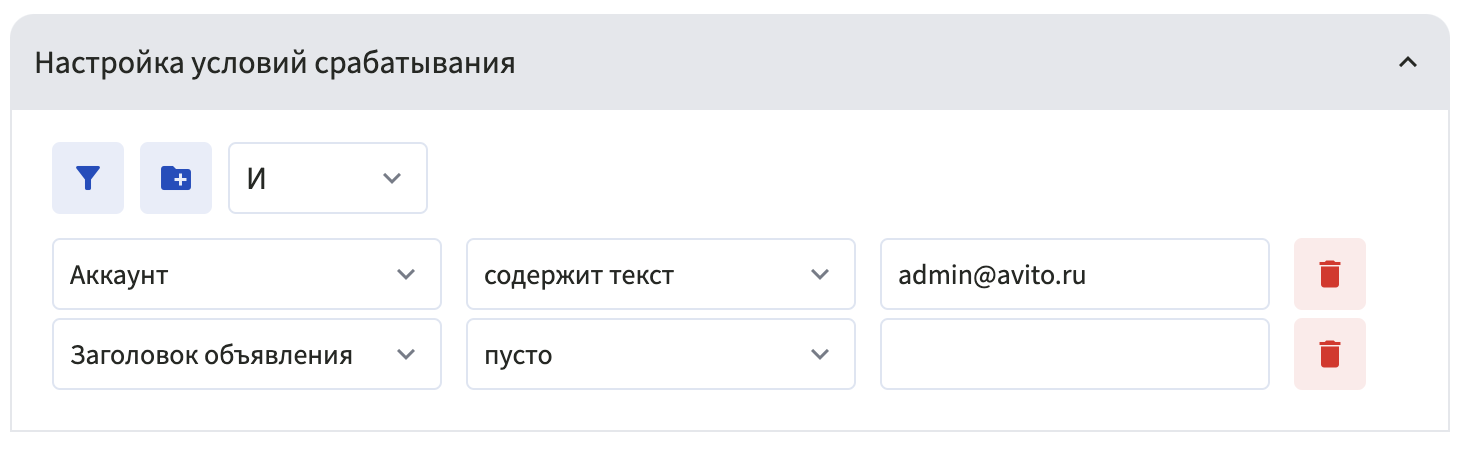Click the chevron arrow inside Аккаунт selector

coord(405,274)
